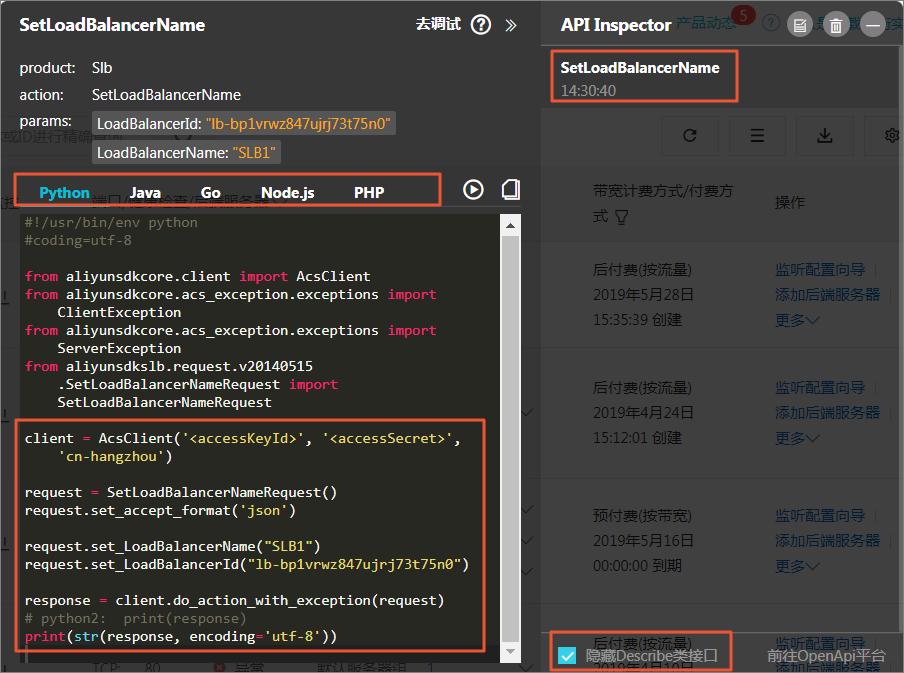Click the edit note icon in API Inspector
The width and height of the screenshot is (904, 673).
coord(800,25)
